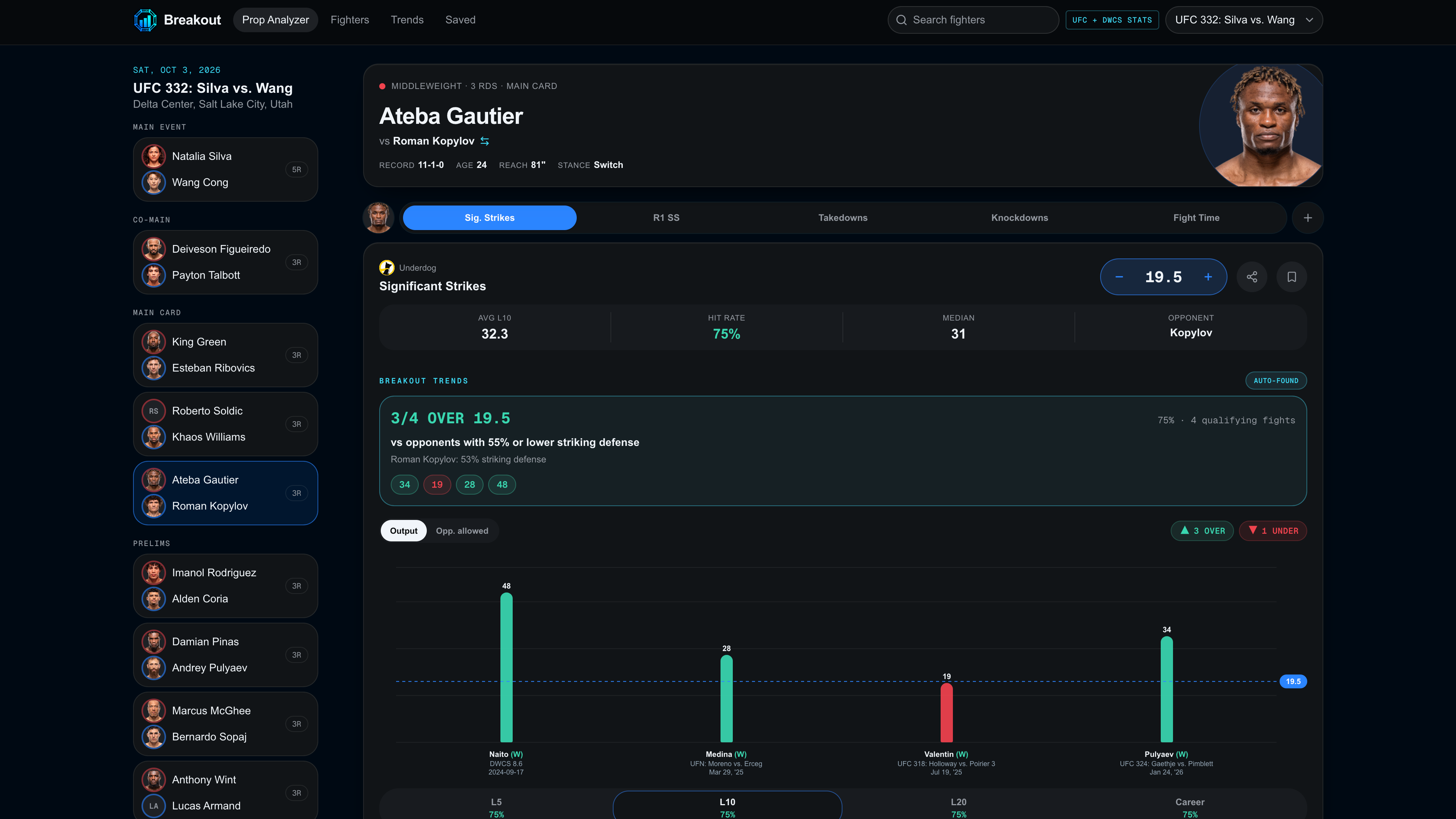Click the search magnifier icon
This screenshot has width=1456, height=819.
point(902,20)
